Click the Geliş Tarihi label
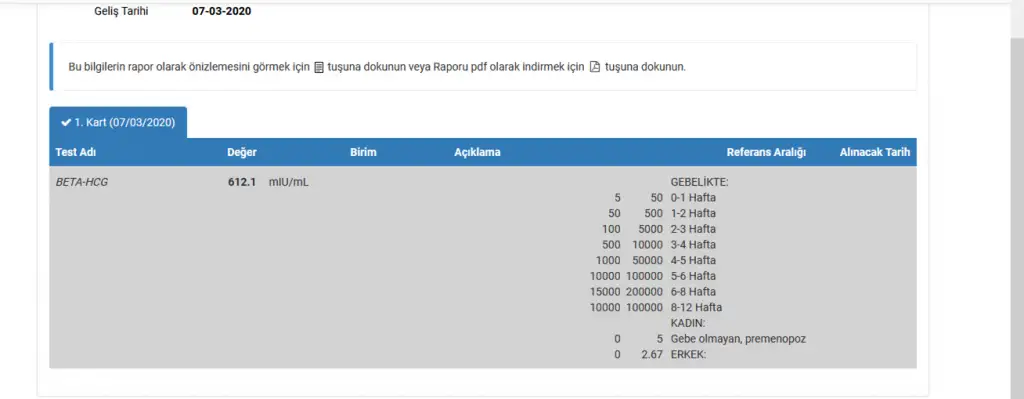 tap(121, 11)
